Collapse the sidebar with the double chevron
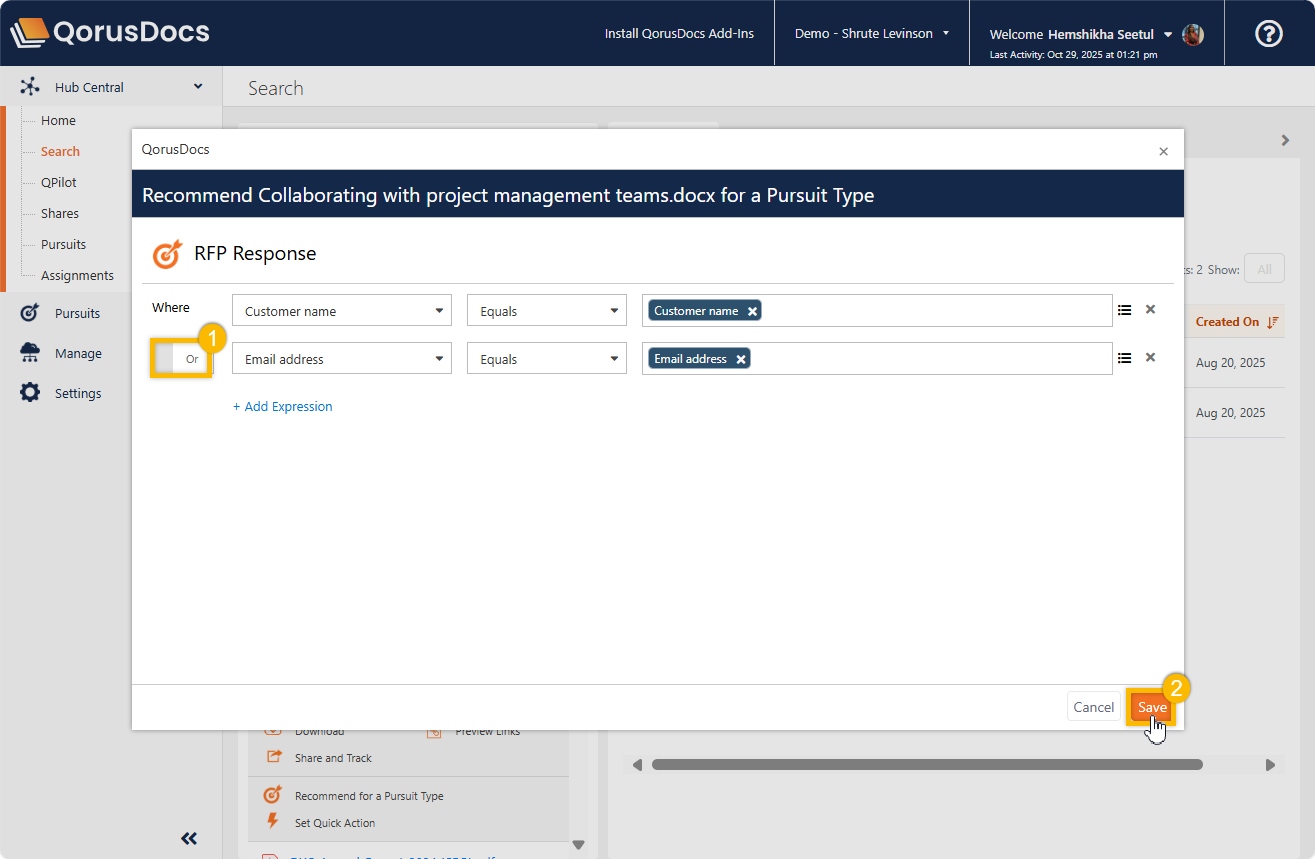1315x859 pixels. click(x=189, y=838)
